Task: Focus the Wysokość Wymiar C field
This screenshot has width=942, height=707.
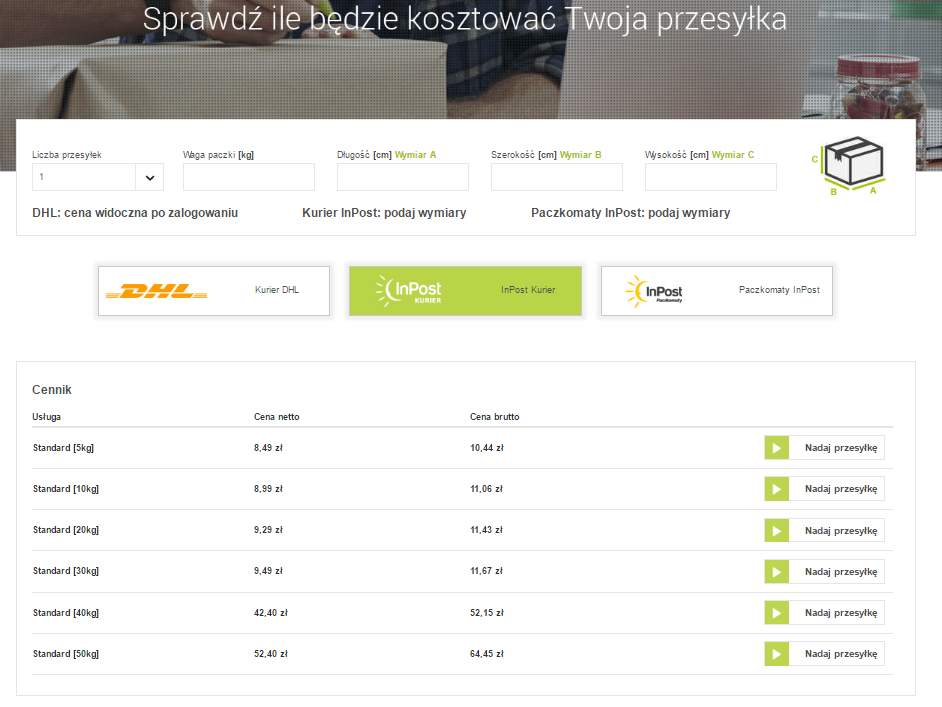Action: [710, 177]
